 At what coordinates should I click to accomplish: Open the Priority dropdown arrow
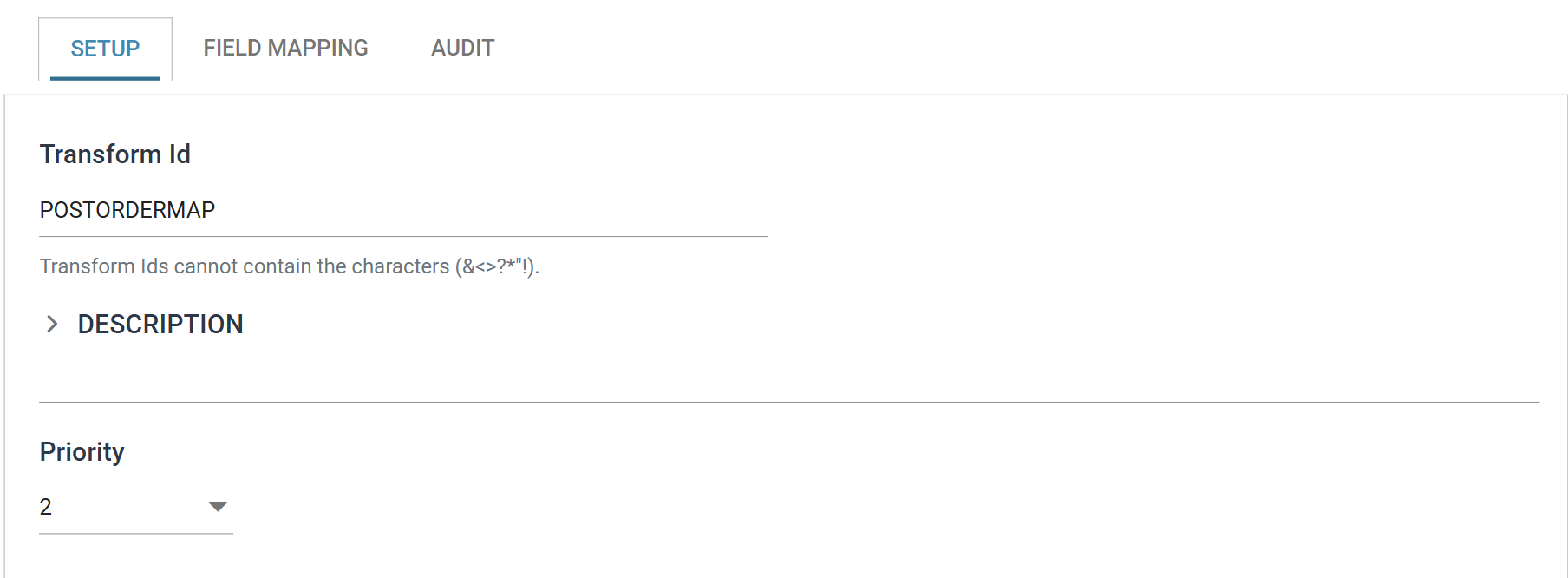(218, 506)
